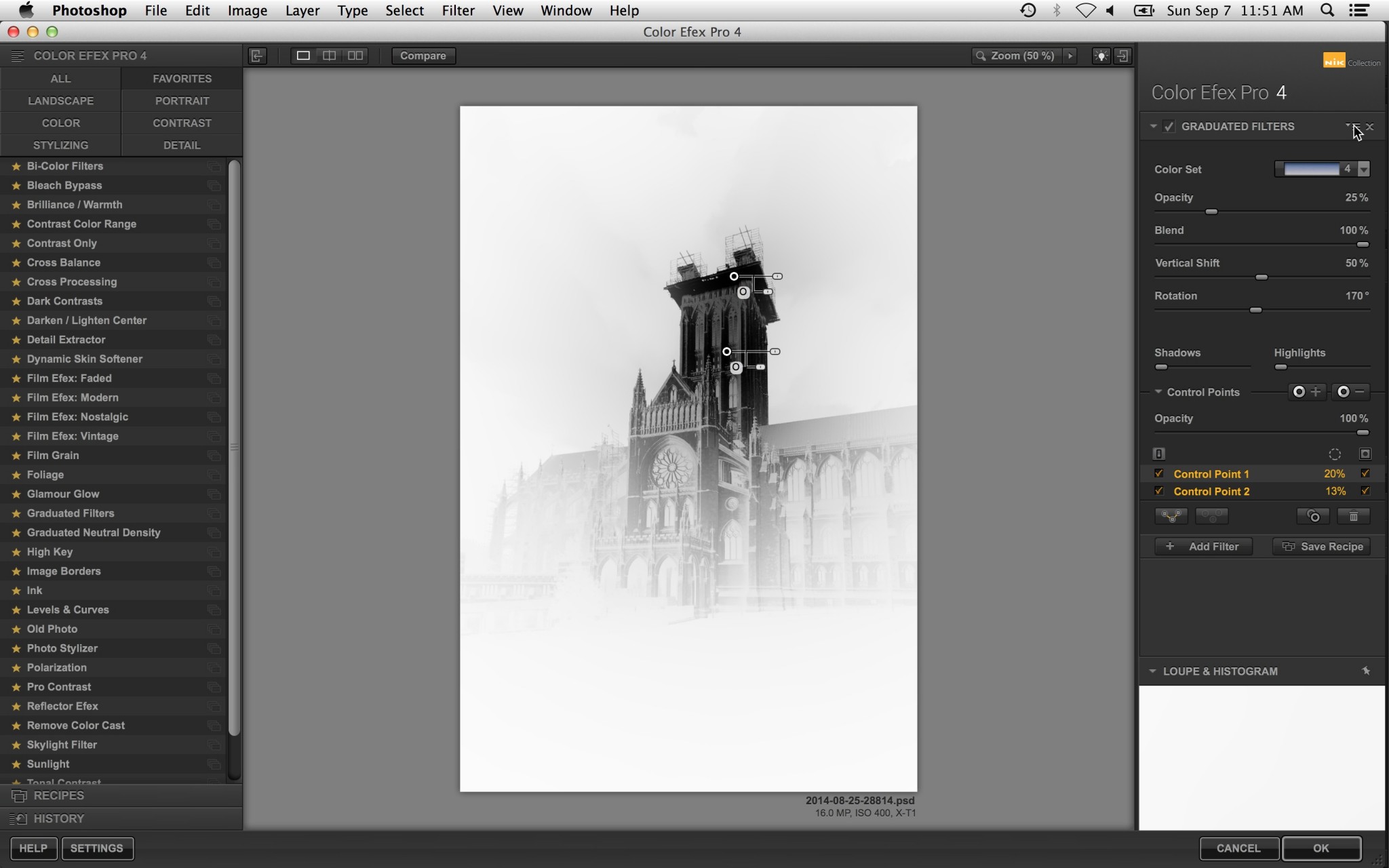Click the filter list scrollbar
This screenshot has width=1389, height=868.
tap(235, 448)
